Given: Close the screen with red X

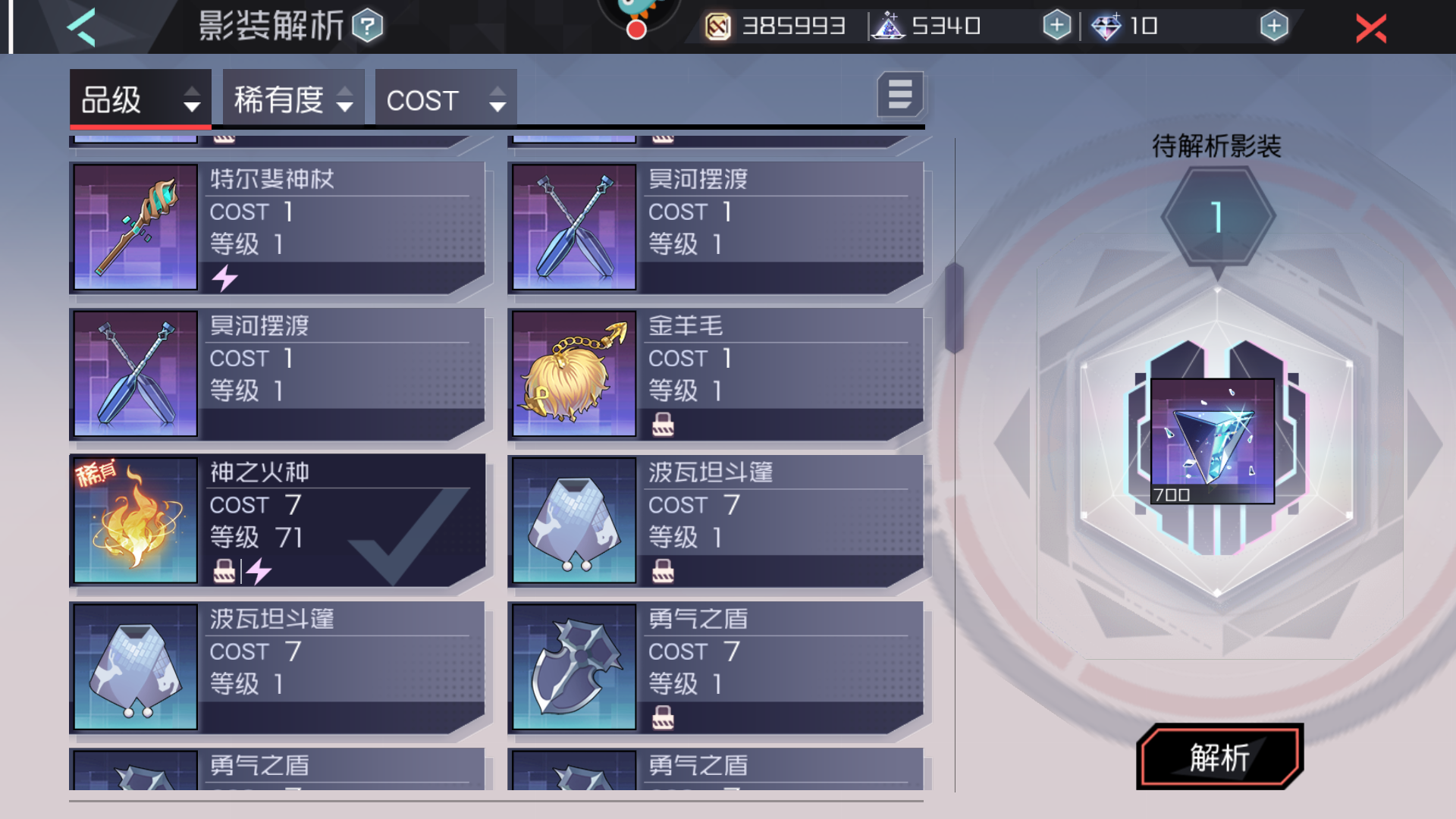Looking at the screenshot, I should point(1371,28).
